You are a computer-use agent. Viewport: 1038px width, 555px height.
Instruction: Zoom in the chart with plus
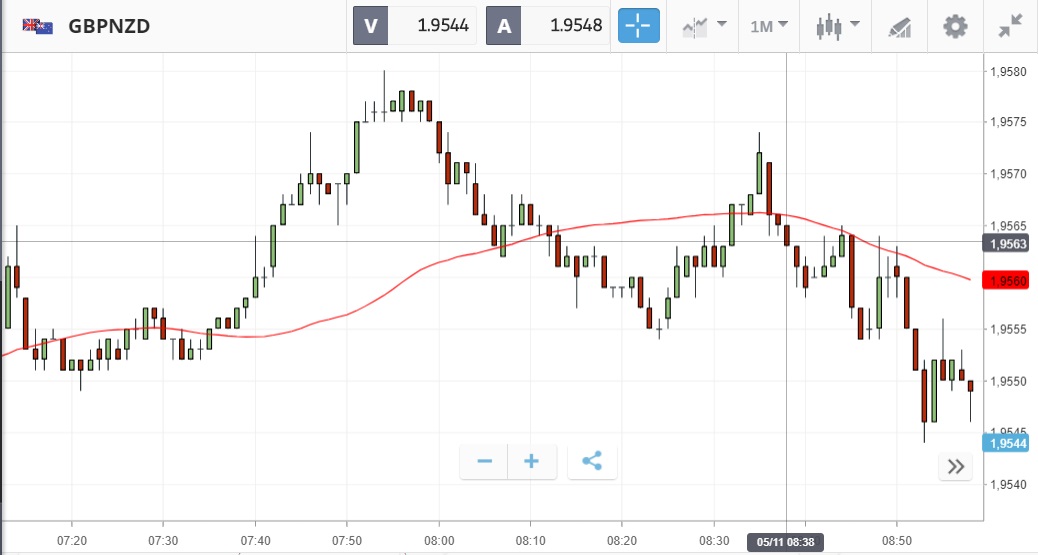(532, 461)
